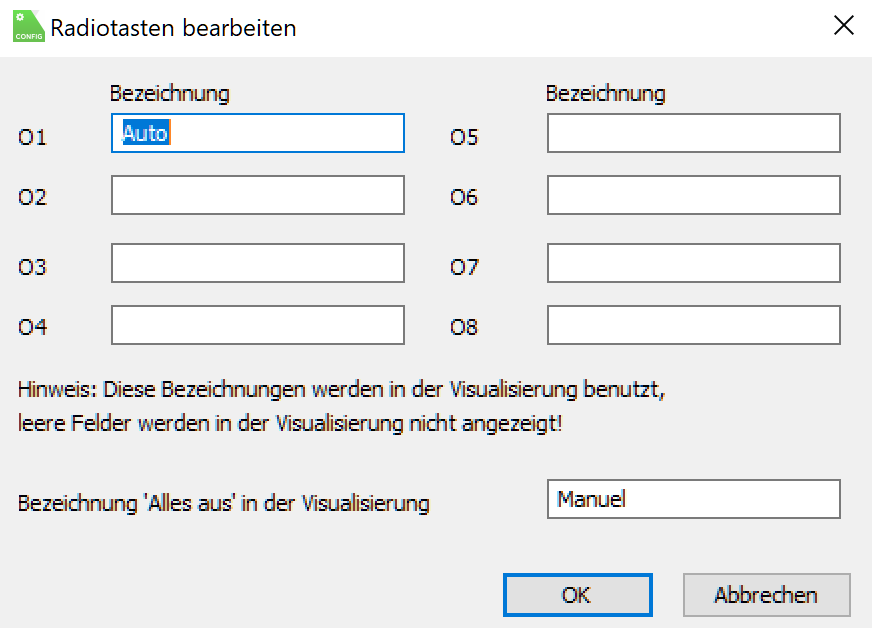
Task: Confirm the dialog with OK
Action: click(x=577, y=595)
